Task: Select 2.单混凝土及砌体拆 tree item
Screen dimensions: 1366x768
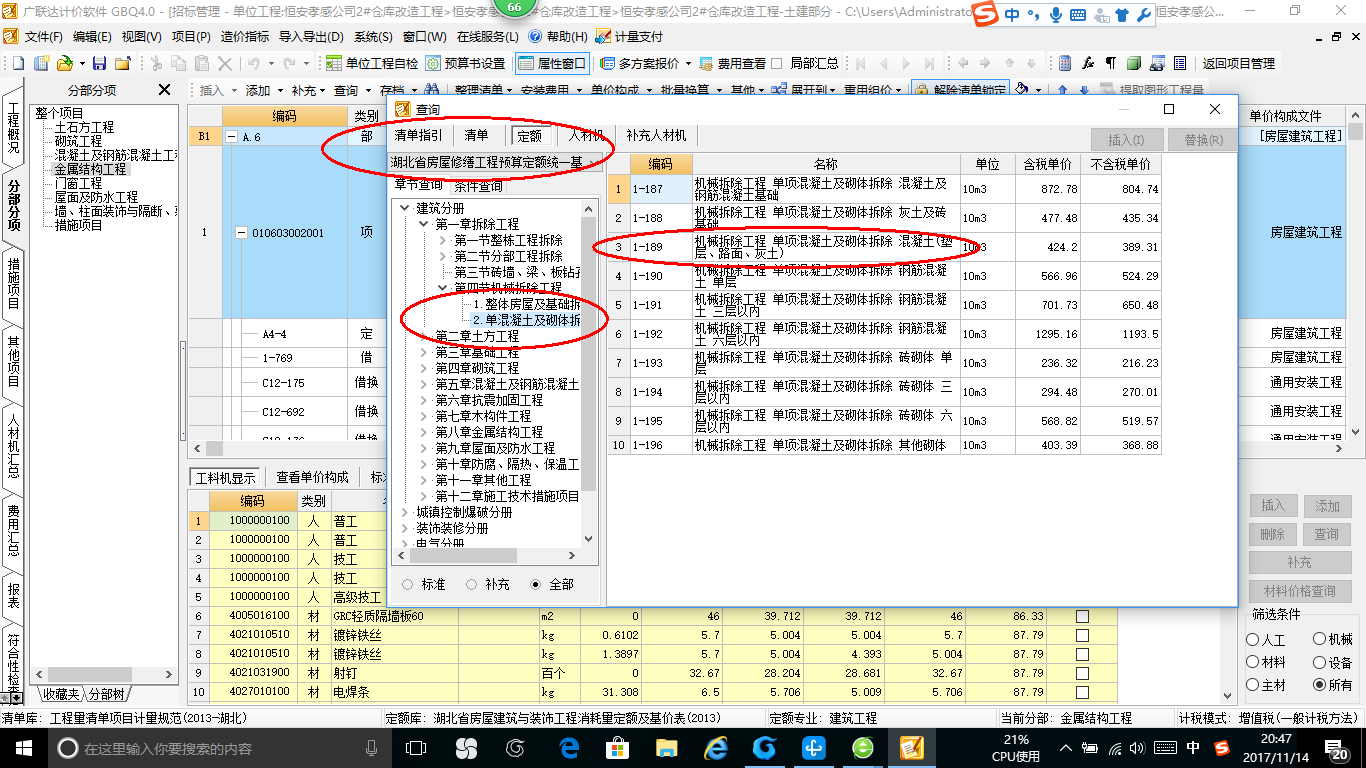Action: click(526, 320)
